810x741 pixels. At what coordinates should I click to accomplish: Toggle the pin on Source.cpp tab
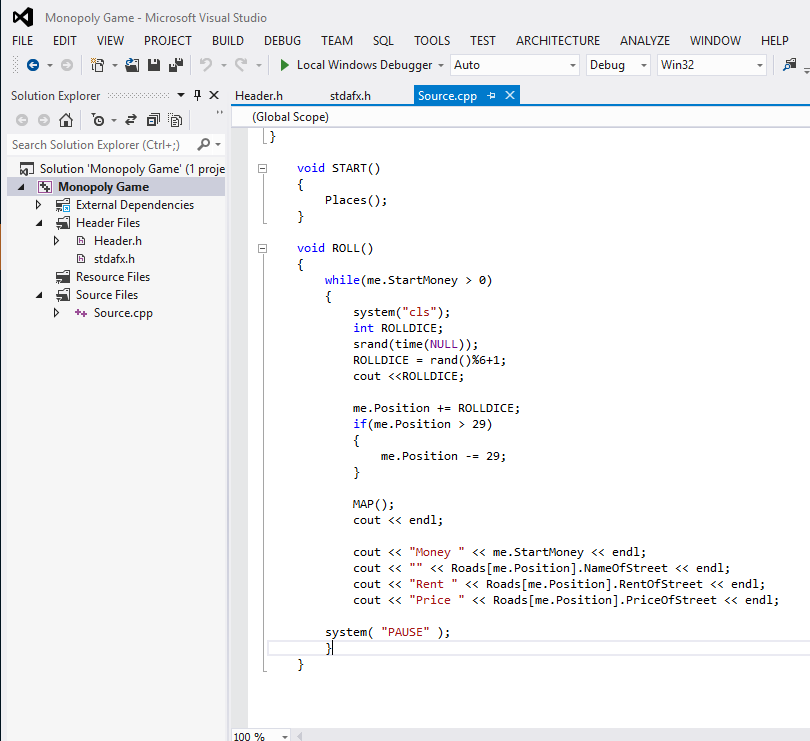491,96
